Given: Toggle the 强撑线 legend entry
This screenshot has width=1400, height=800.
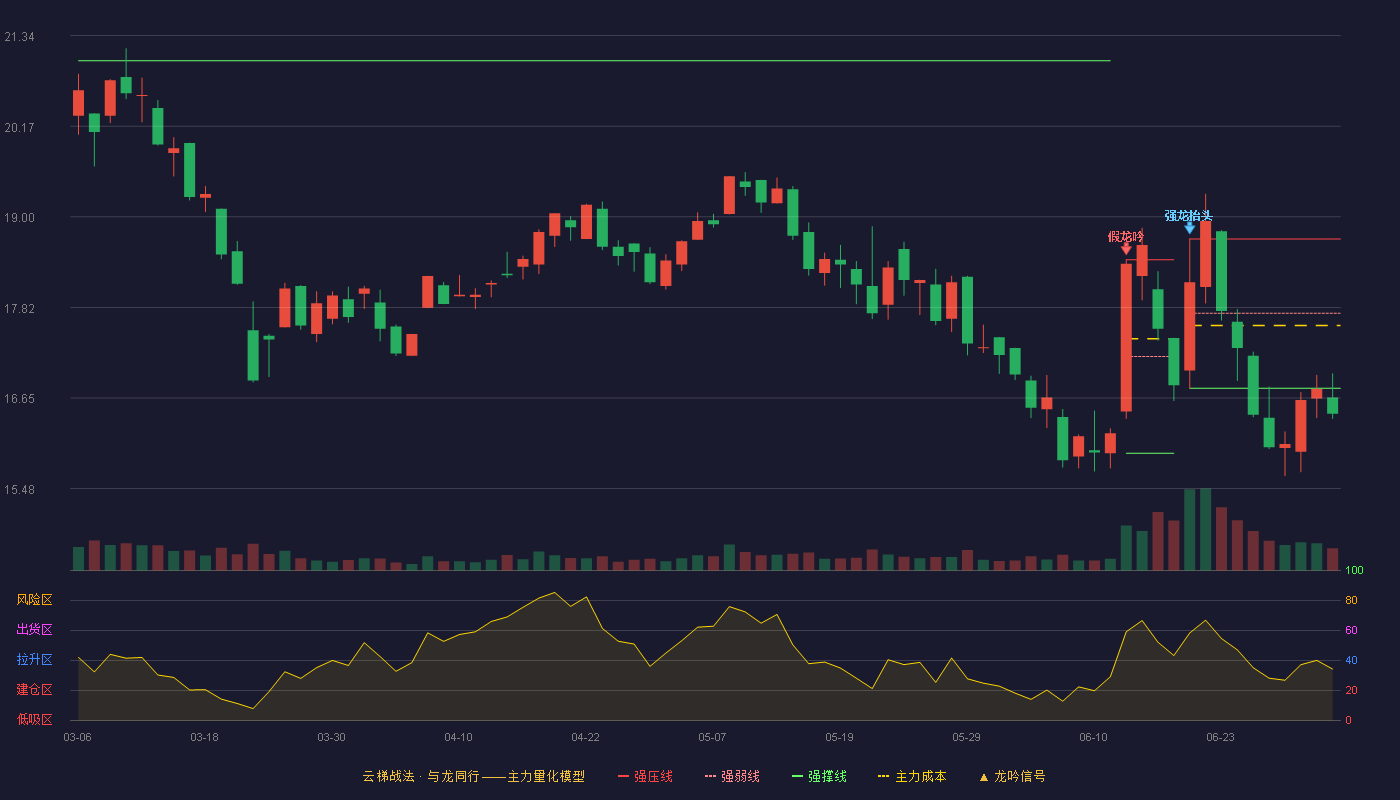Looking at the screenshot, I should coord(819,776).
